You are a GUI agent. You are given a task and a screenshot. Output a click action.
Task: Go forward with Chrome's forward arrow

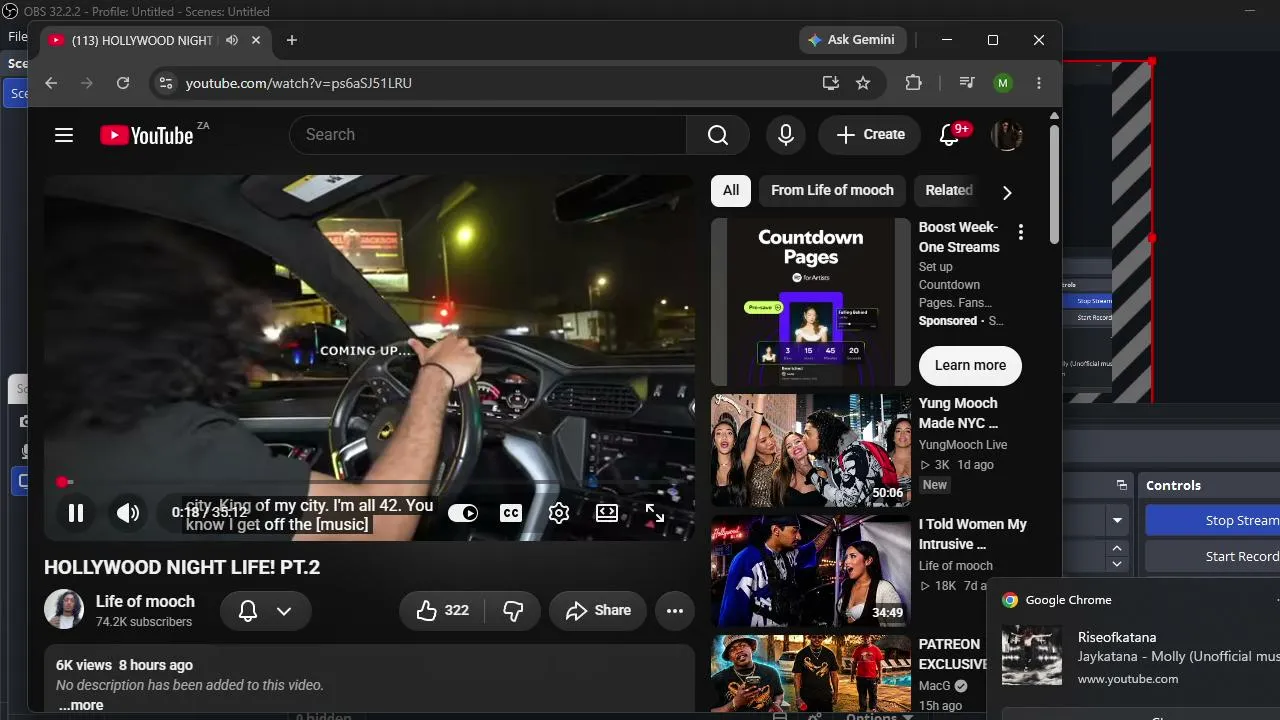tap(87, 83)
